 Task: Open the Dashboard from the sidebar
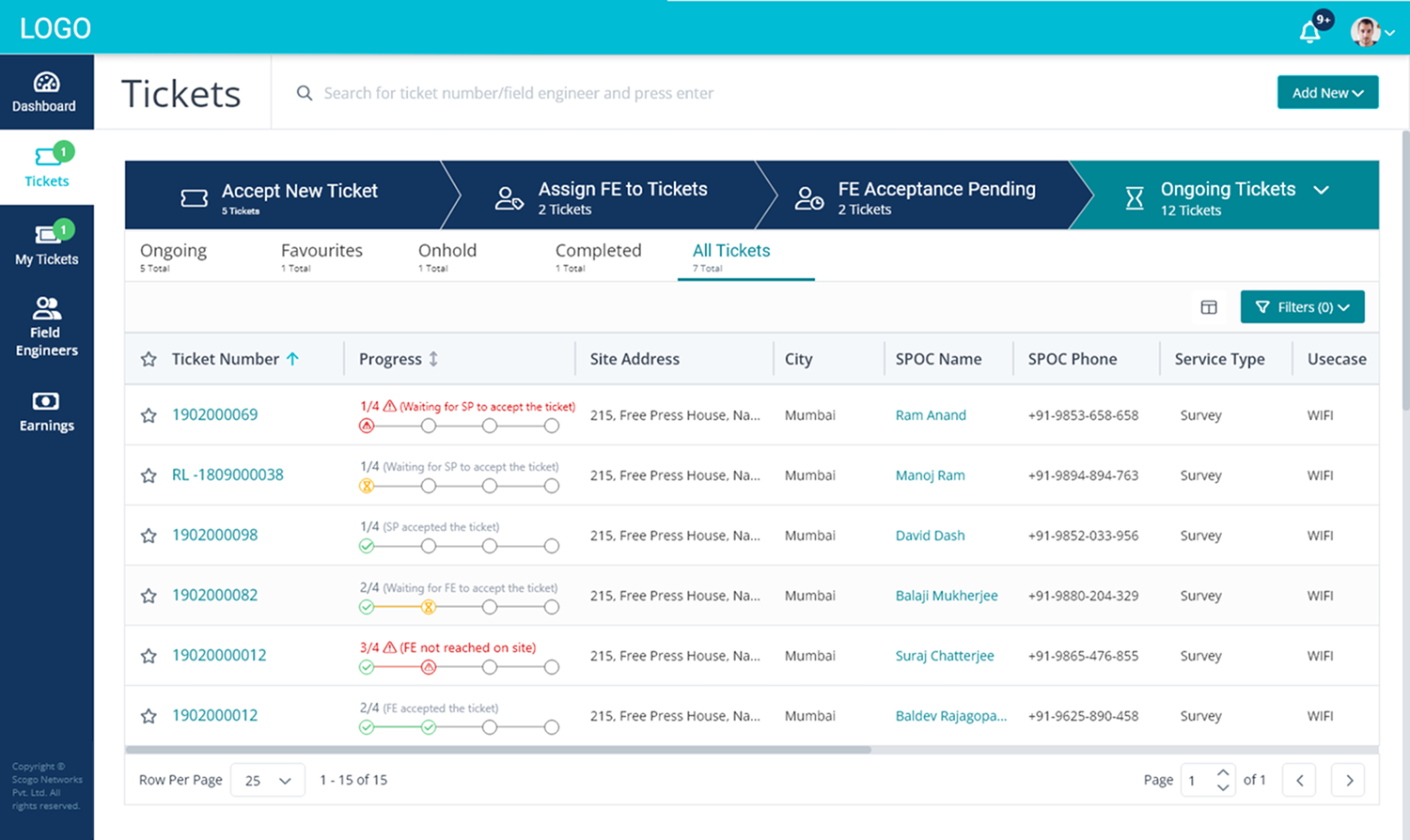(x=46, y=91)
